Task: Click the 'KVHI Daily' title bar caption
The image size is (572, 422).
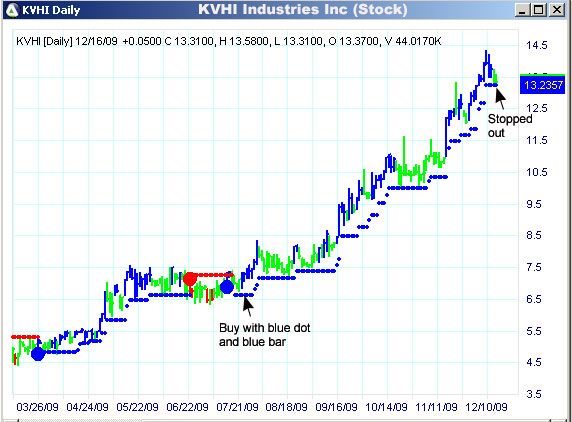Action: (51, 10)
